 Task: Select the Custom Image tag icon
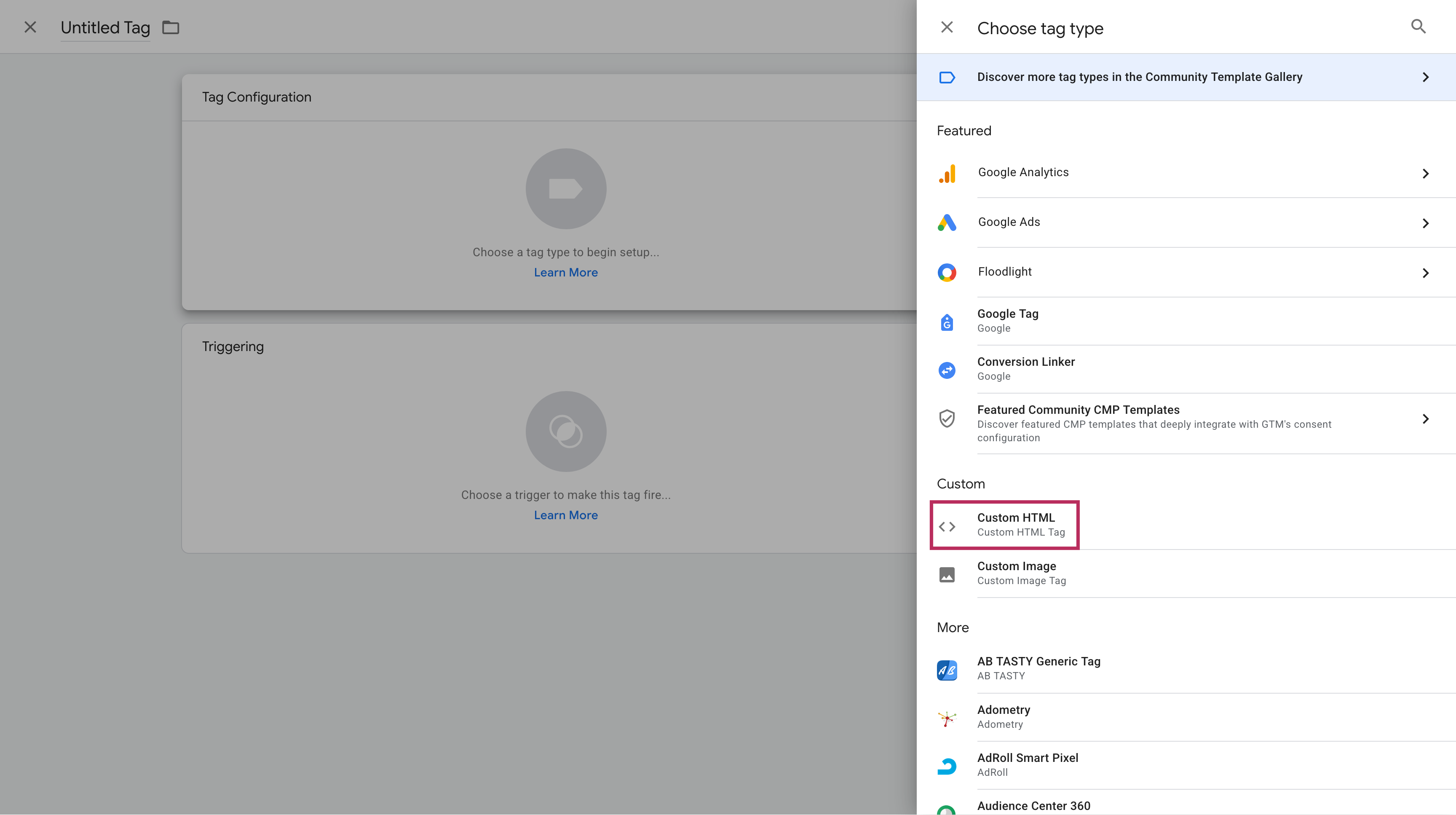pos(947,574)
